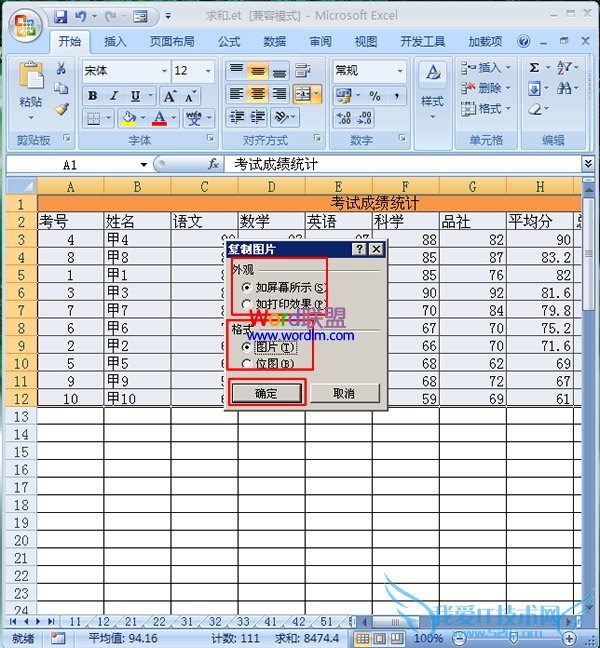The height and width of the screenshot is (648, 600).
Task: Confirm dialog with 确定 button
Action: 267,393
